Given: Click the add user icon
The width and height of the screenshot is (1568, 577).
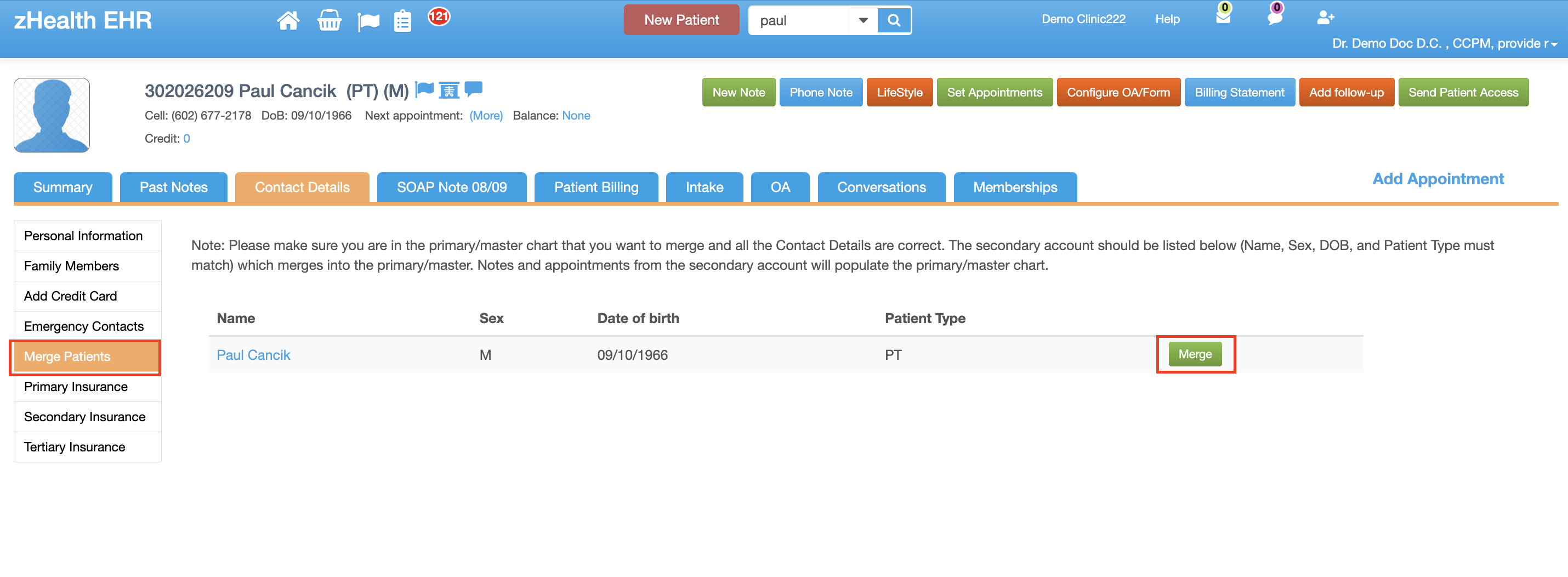Looking at the screenshot, I should click(1325, 18).
